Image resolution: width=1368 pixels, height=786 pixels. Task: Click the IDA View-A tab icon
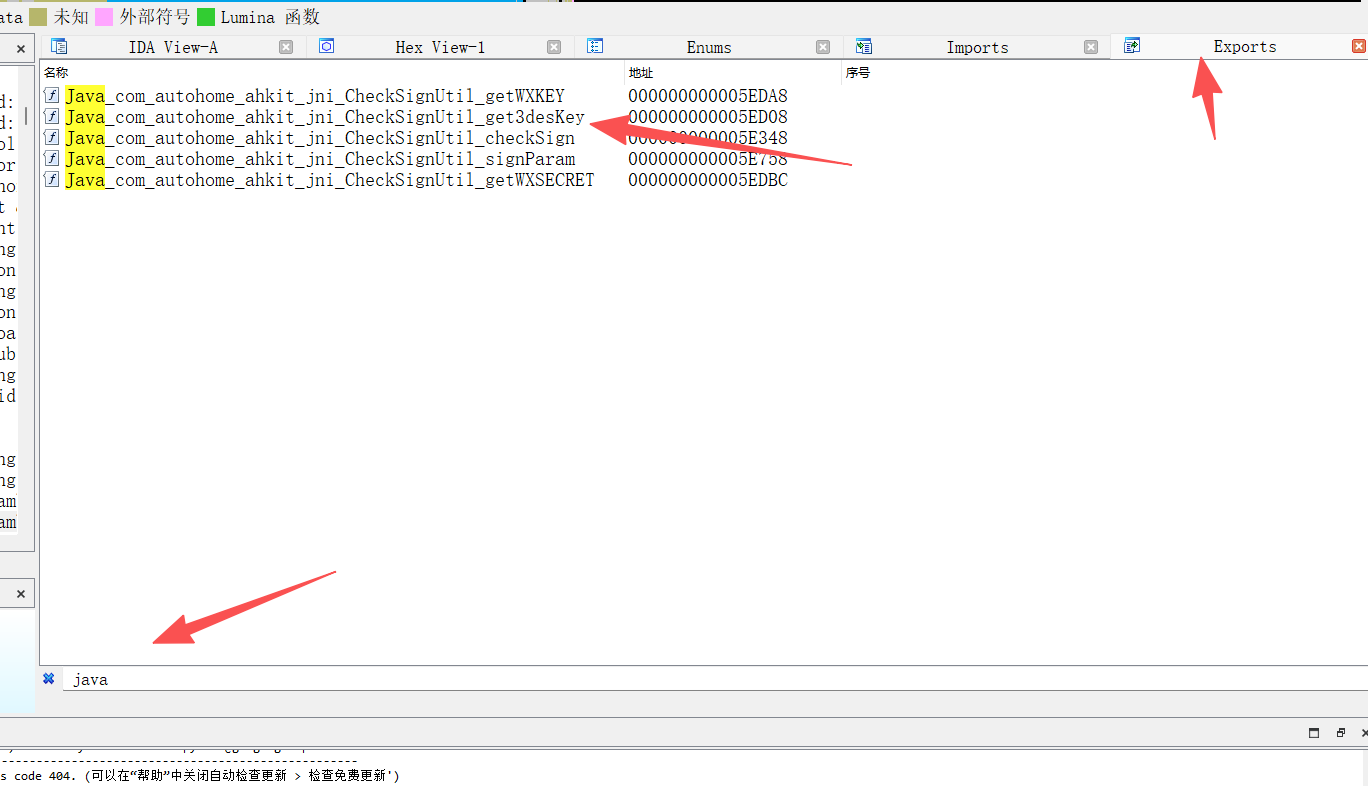59,46
